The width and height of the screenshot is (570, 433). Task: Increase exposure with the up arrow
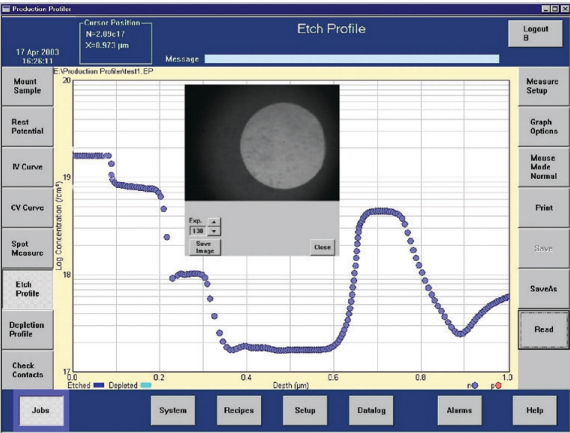point(214,222)
